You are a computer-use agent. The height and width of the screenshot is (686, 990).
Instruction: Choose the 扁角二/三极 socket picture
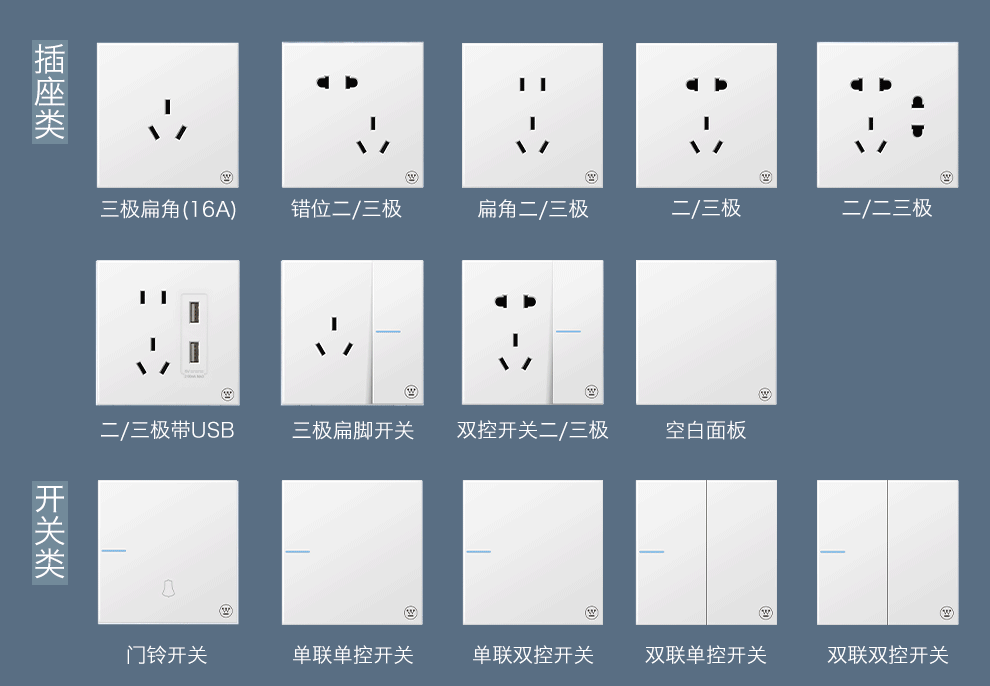(x=532, y=115)
